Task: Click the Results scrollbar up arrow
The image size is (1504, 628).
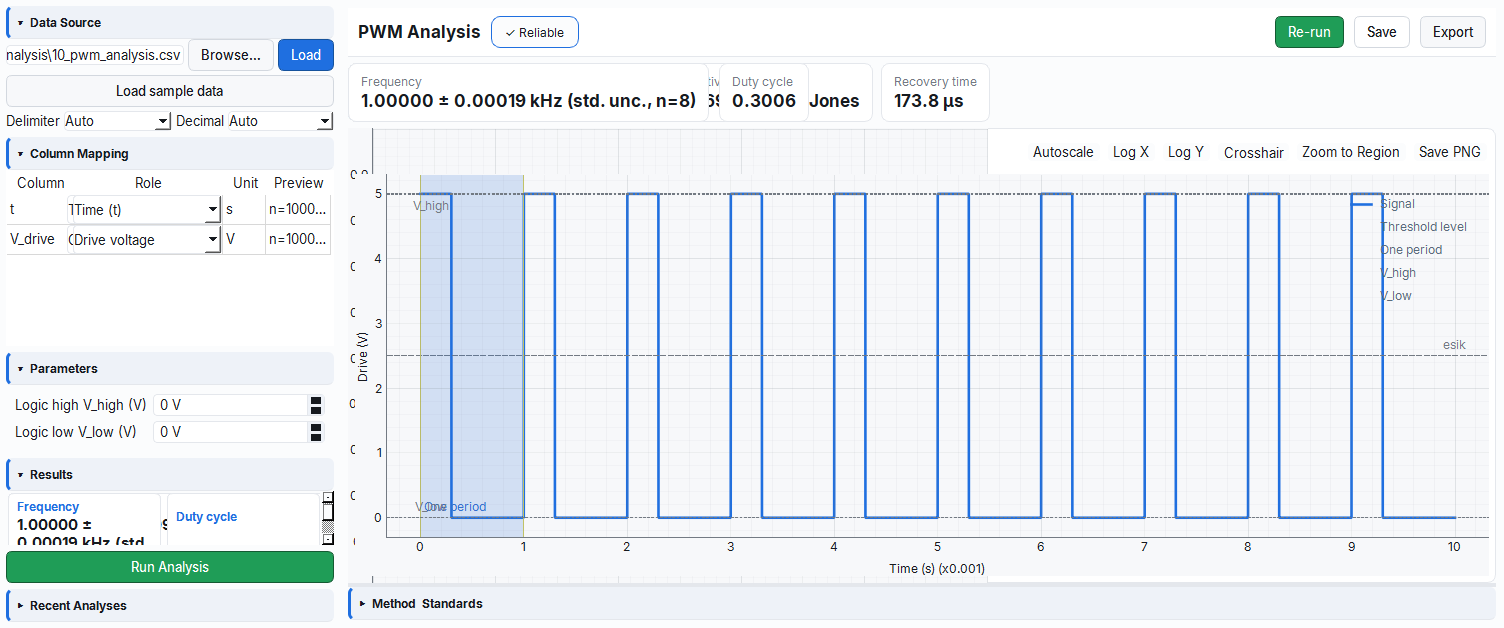Action: pyautogui.click(x=327, y=497)
